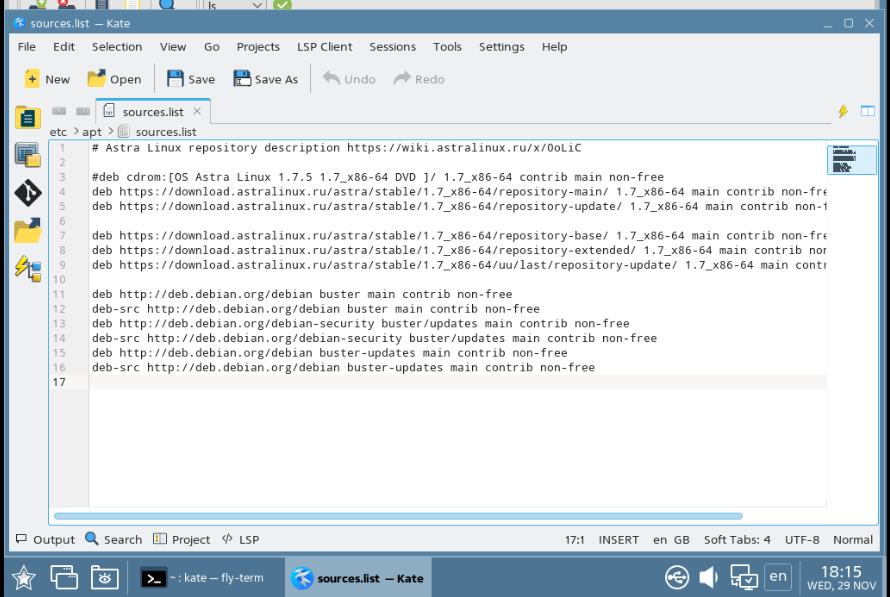Open the Normal syntax mode dropdown
Image resolution: width=890 pixels, height=597 pixels.
[x=852, y=539]
